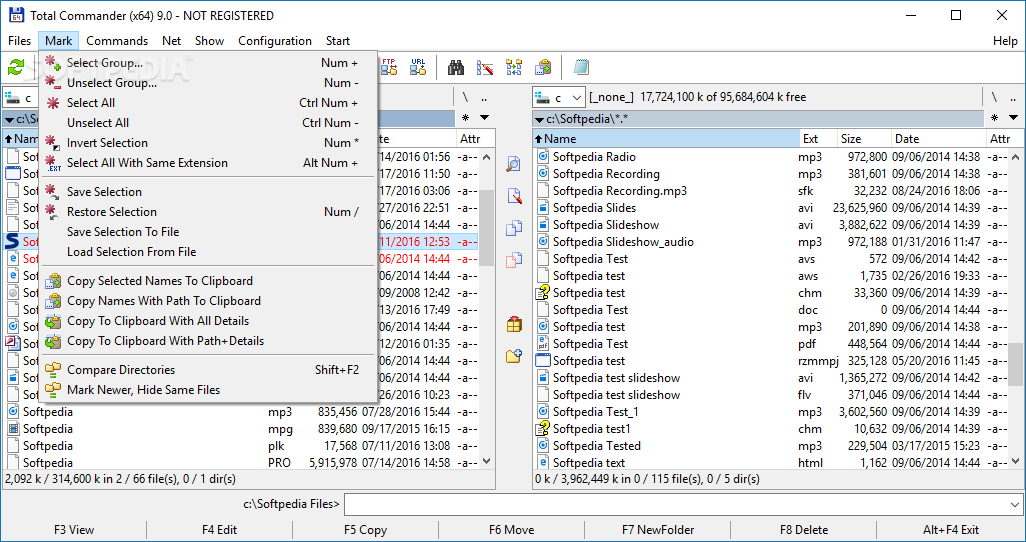
Task: Select Softpedia Slideshow_audio file row
Action: click(770, 242)
